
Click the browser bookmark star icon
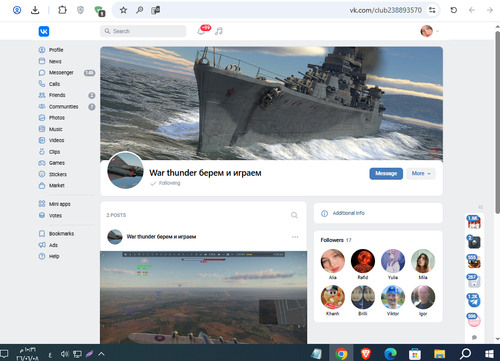tap(123, 10)
